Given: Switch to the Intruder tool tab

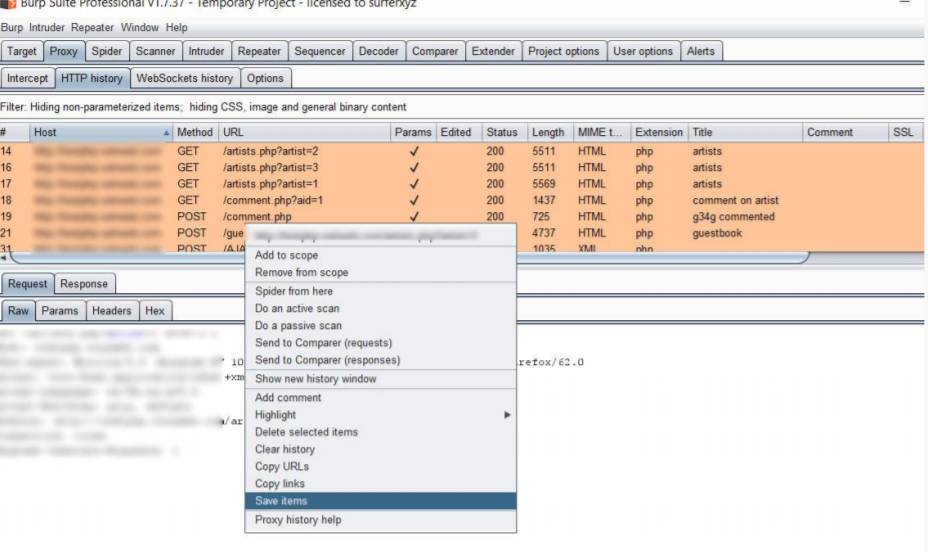Looking at the screenshot, I should [207, 51].
